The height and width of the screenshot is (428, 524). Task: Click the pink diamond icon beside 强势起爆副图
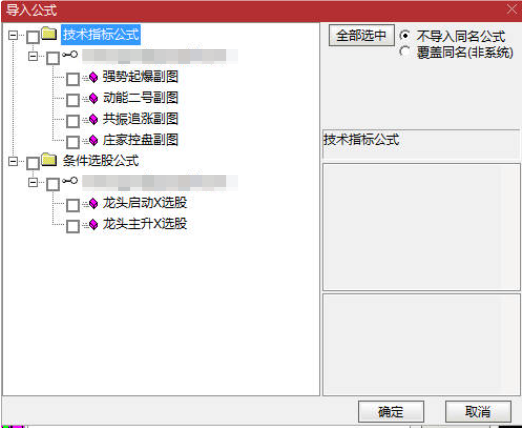coord(93,78)
